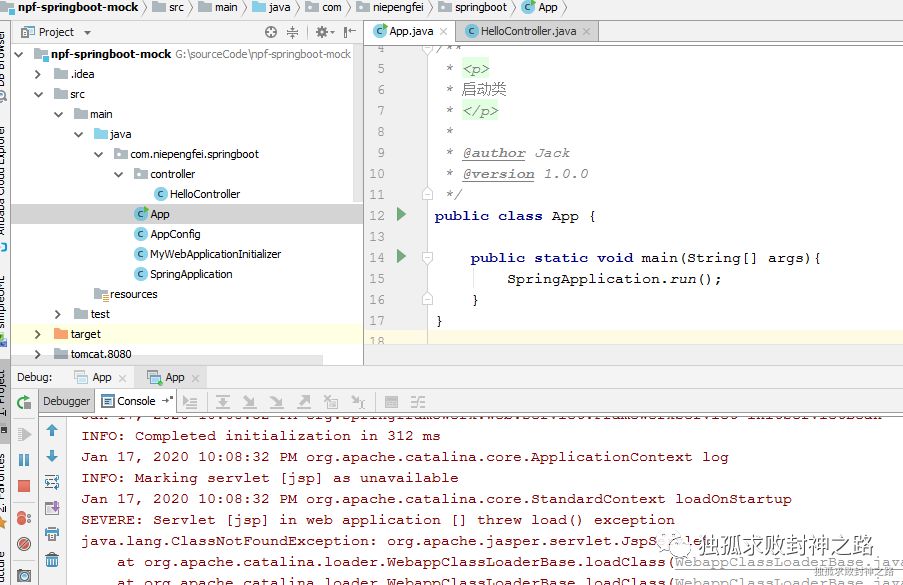Screen dimensions: 903x585
Task: Click the SpringApplication.run() code line
Action: [x=614, y=279]
